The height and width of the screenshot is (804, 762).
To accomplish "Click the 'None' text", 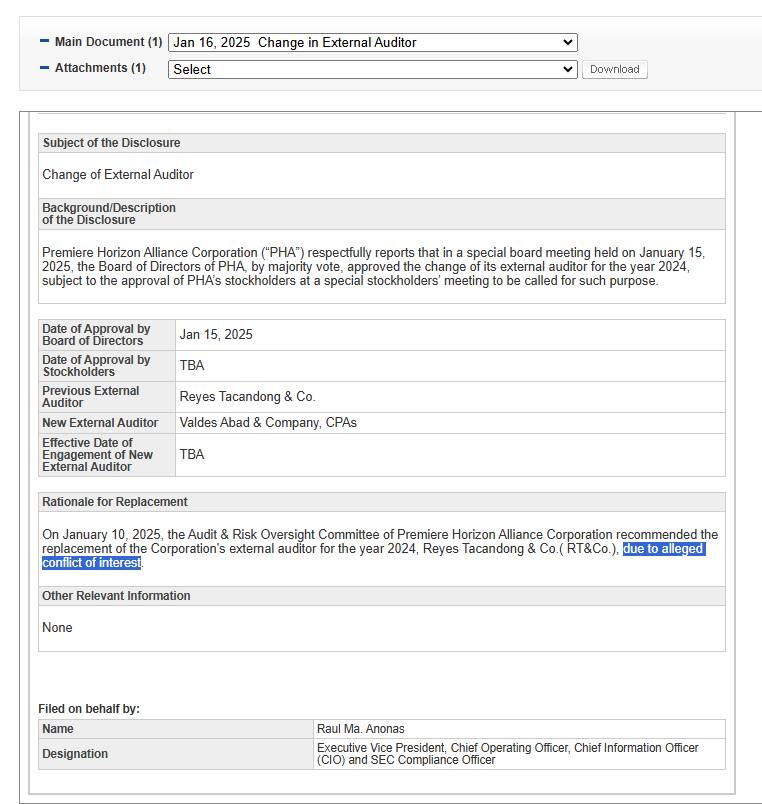I will [x=57, y=628].
